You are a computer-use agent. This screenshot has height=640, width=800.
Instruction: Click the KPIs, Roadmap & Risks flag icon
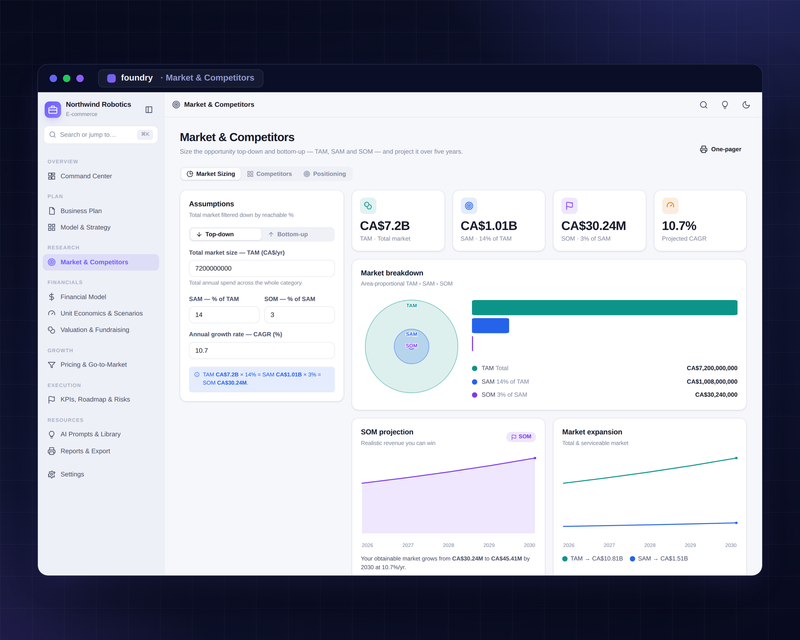tap(52, 399)
